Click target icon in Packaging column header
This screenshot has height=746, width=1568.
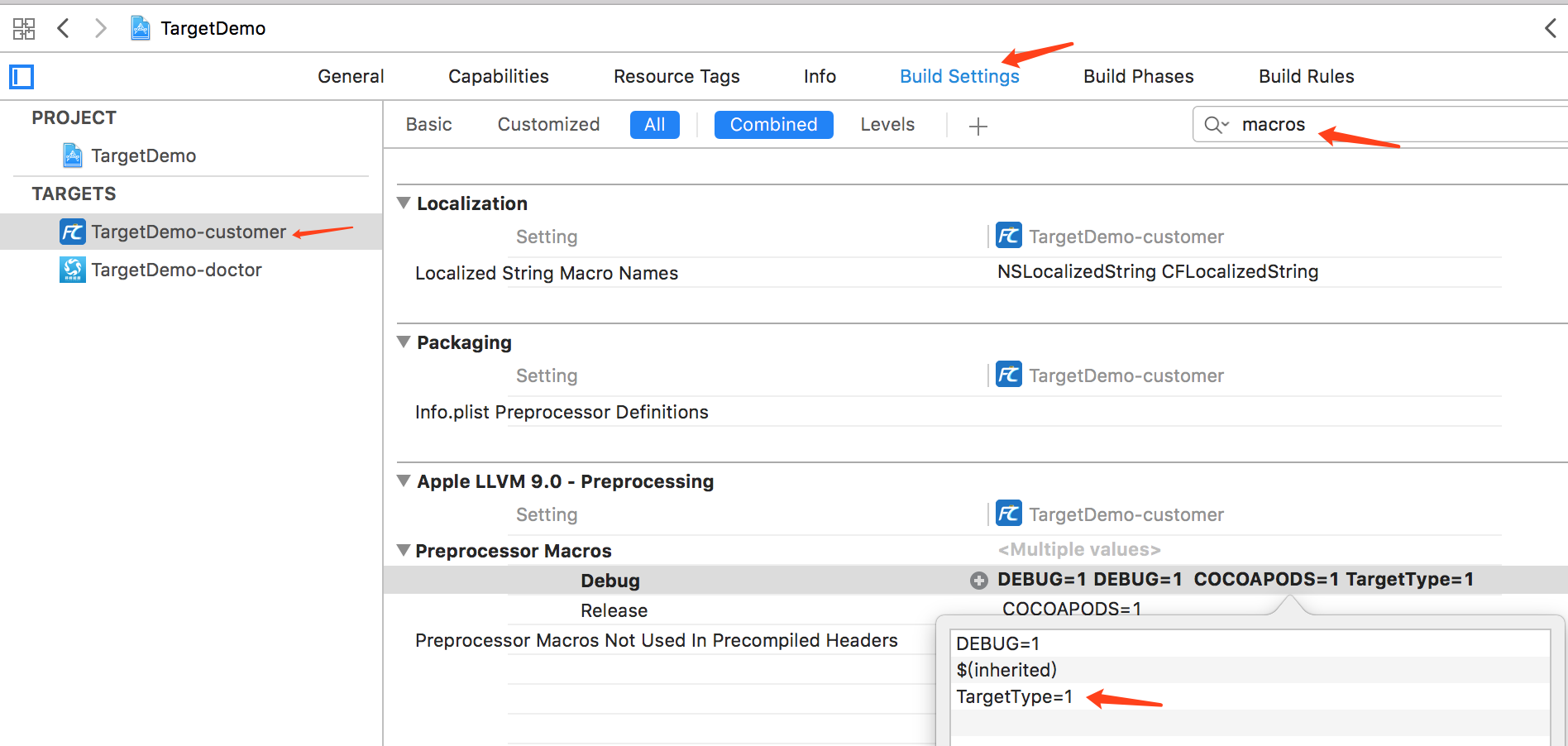click(x=1009, y=375)
